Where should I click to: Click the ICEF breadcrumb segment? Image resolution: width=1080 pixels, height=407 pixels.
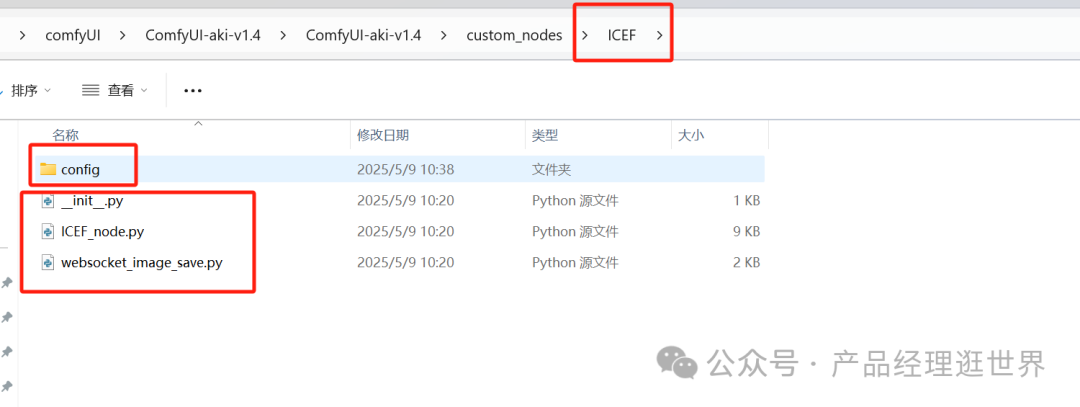621,36
